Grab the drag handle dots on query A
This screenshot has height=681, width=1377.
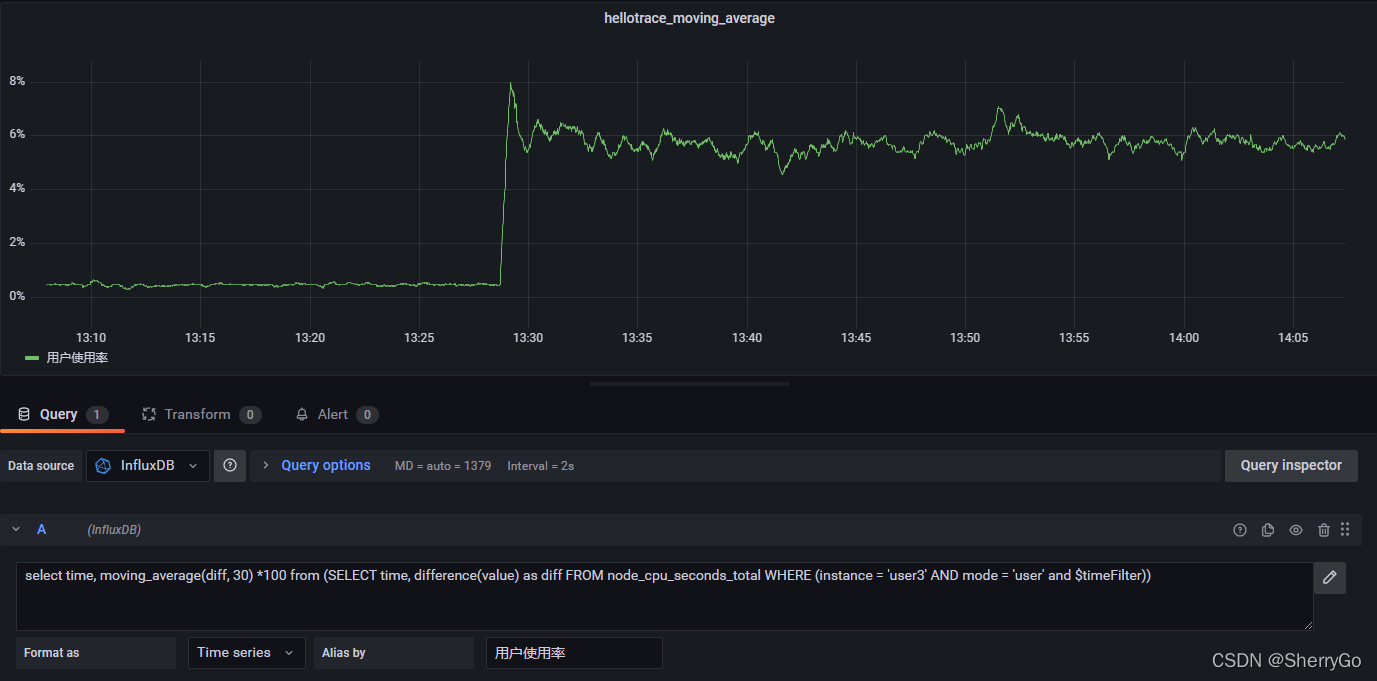pyautogui.click(x=1345, y=529)
